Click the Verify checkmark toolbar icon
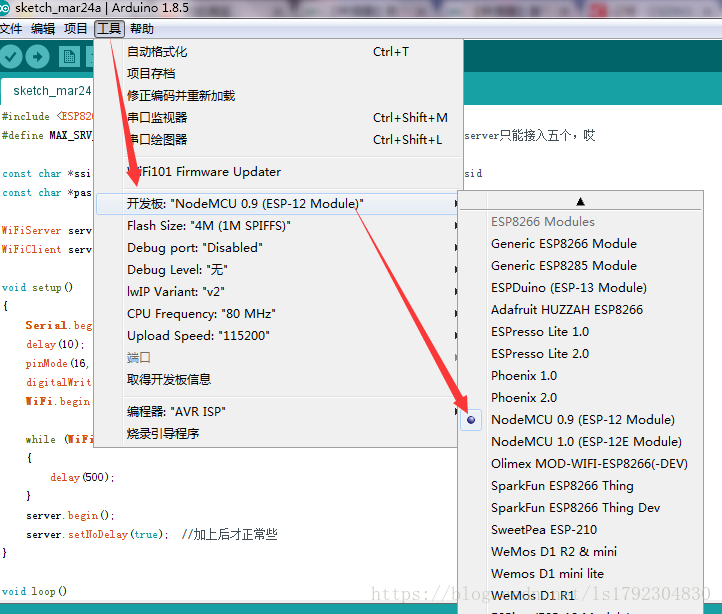 click(11, 57)
